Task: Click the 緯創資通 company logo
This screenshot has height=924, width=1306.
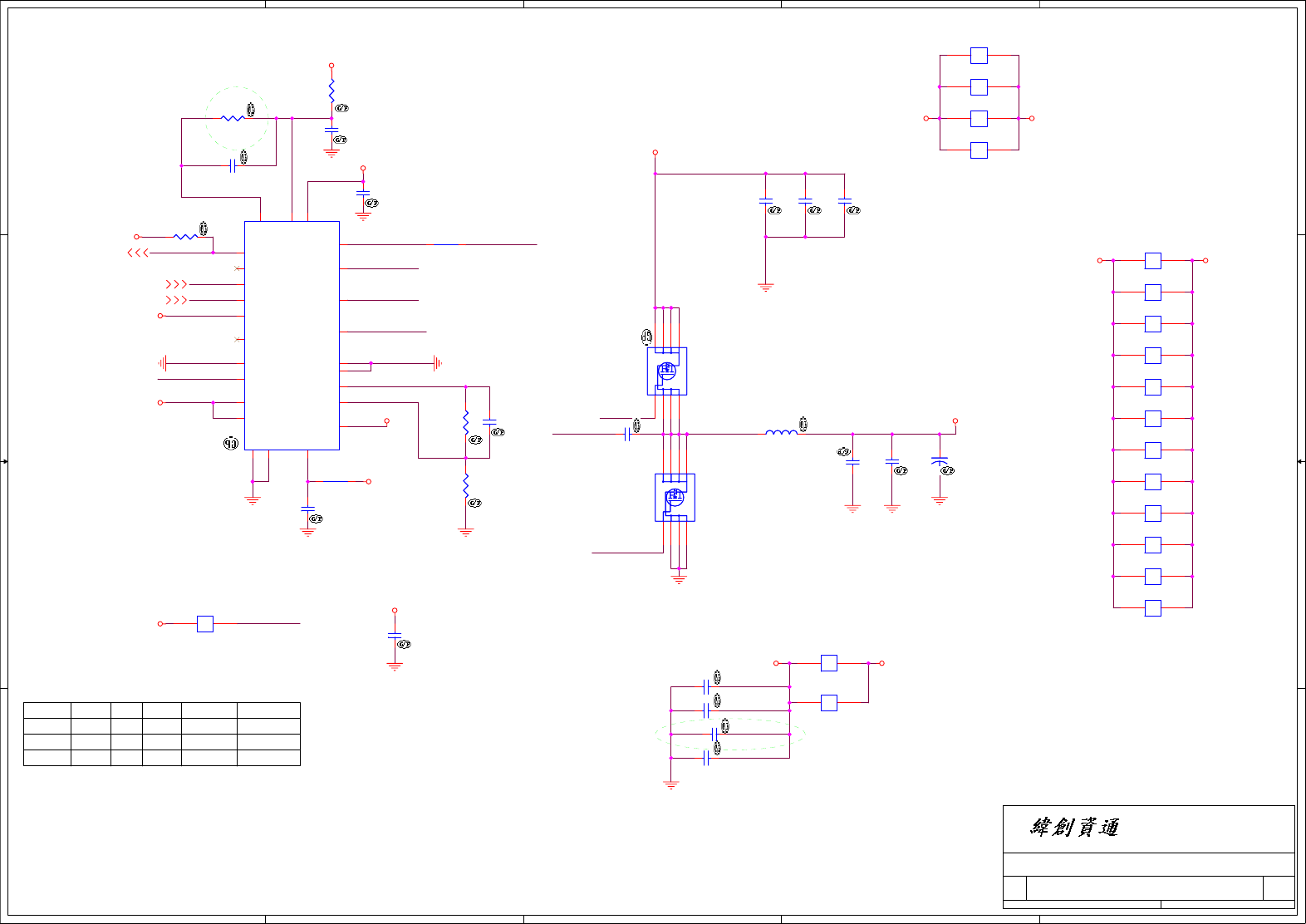Action: (x=1075, y=827)
